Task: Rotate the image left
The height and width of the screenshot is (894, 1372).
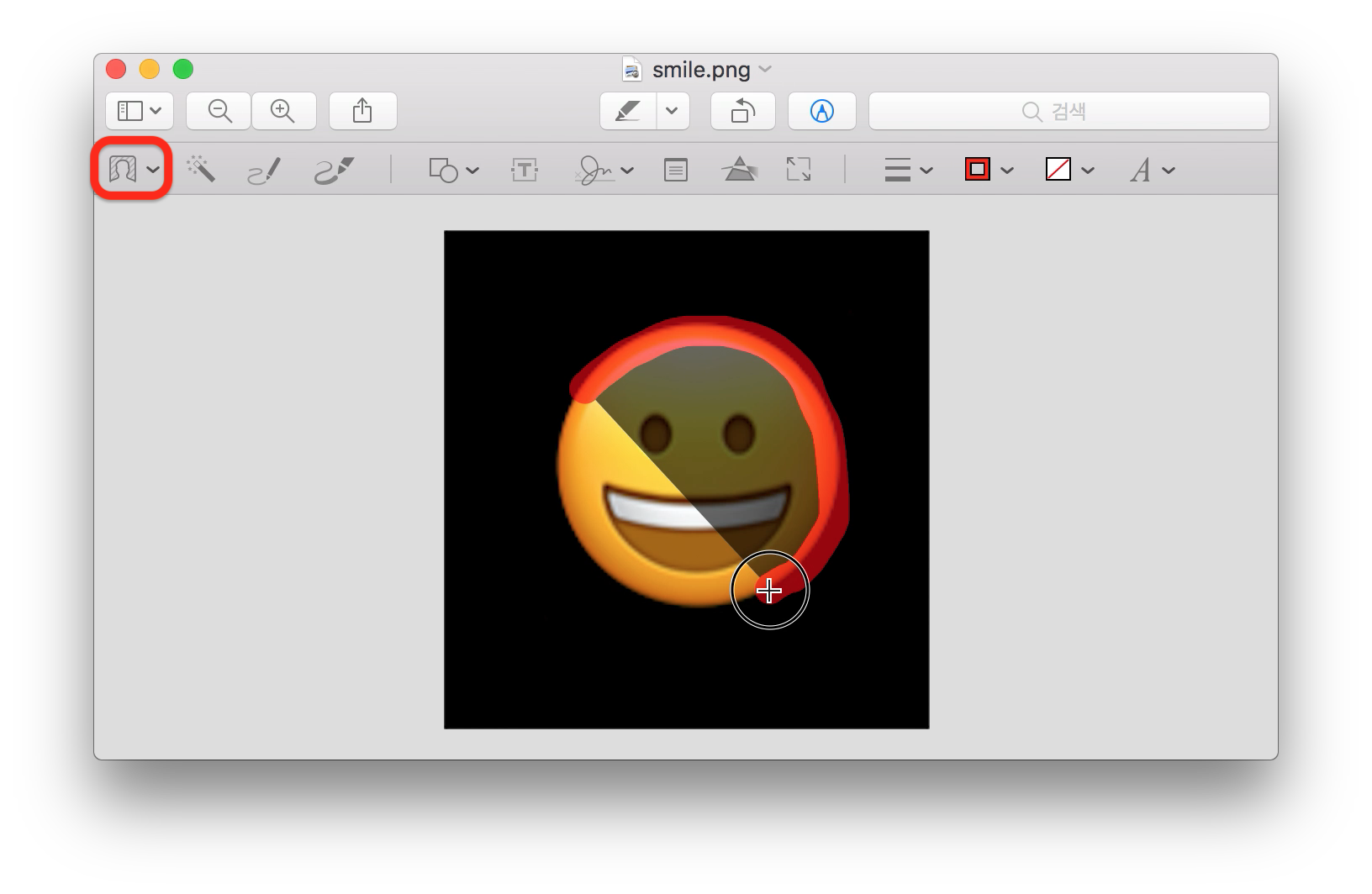Action: click(743, 111)
